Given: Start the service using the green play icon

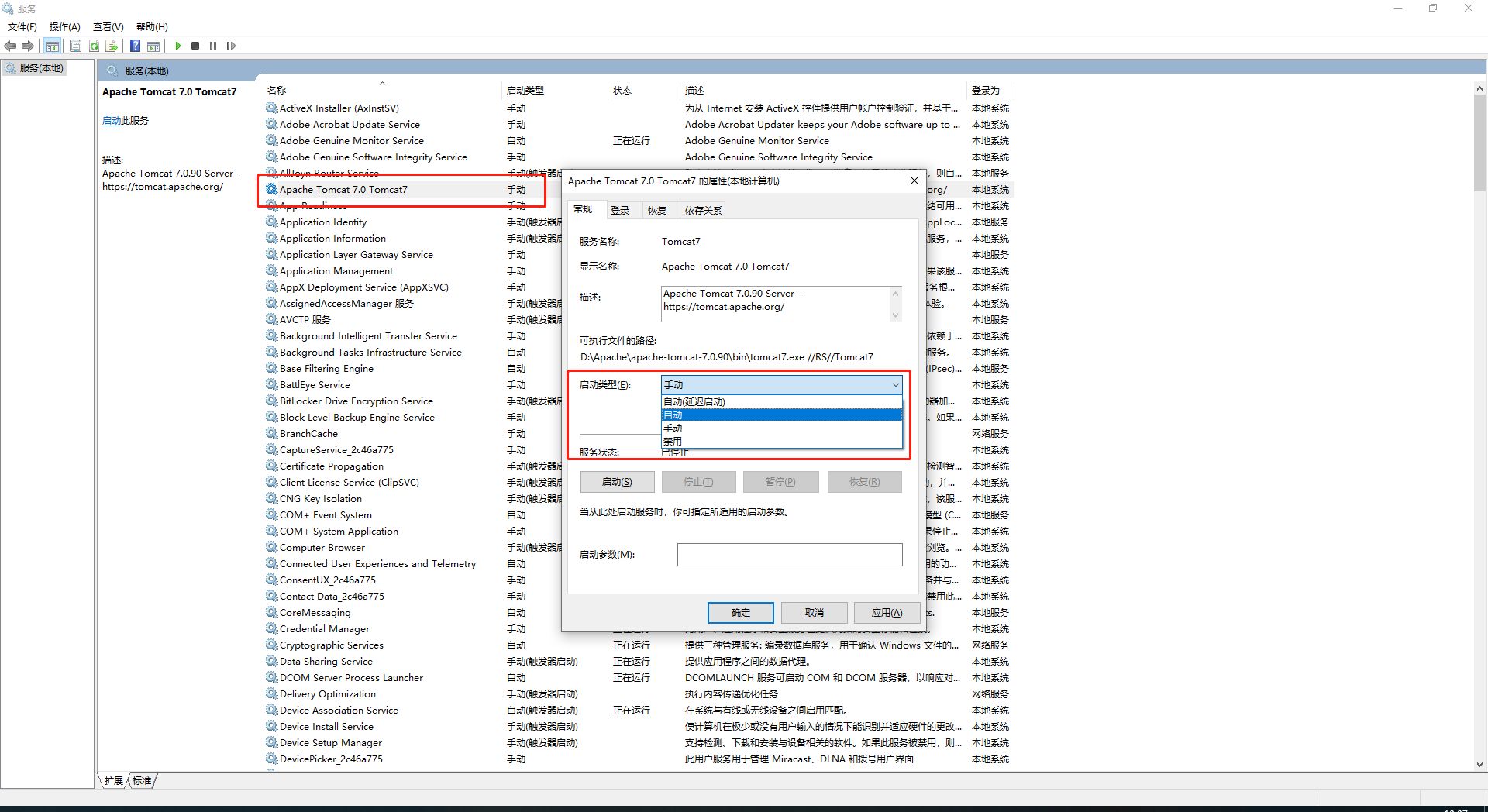Looking at the screenshot, I should 178,46.
